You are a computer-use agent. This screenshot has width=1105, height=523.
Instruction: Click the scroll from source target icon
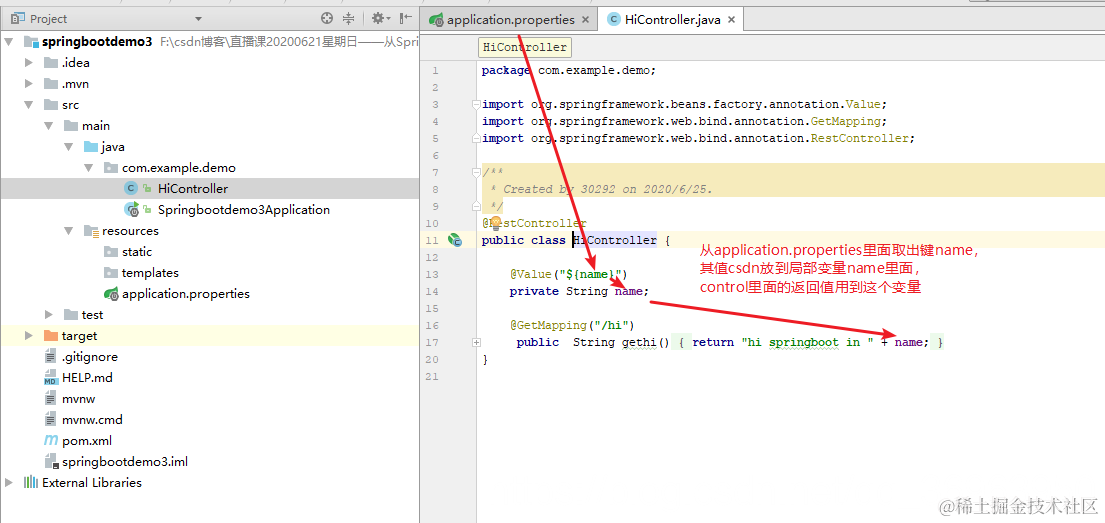tap(326, 19)
